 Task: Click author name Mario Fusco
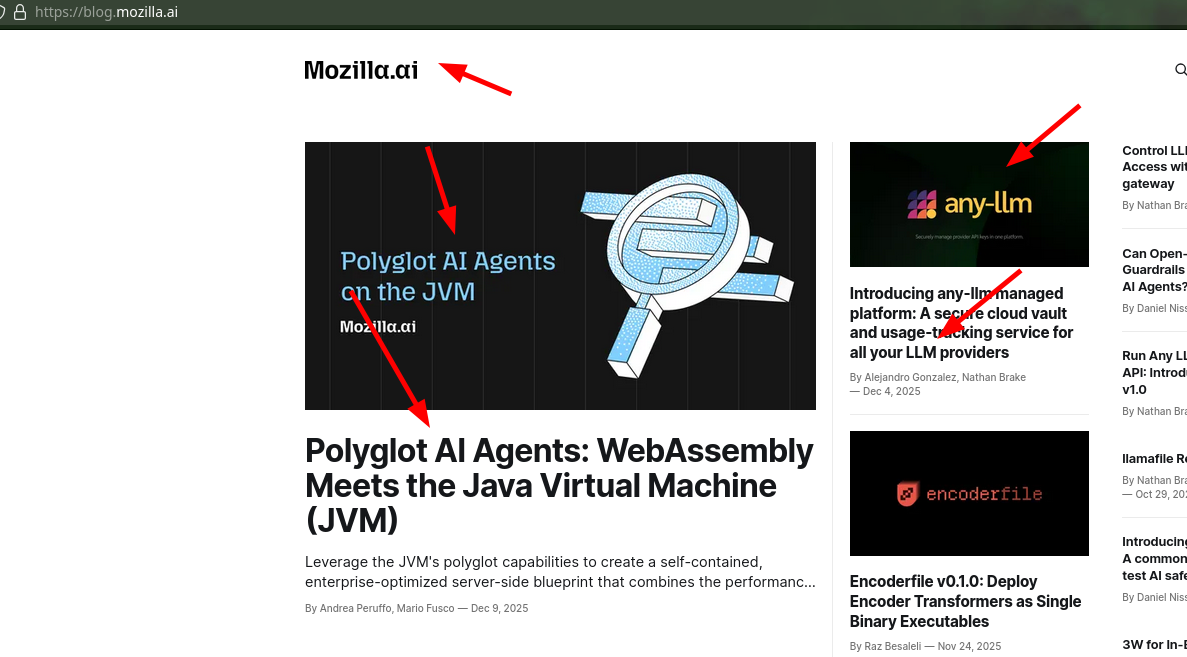coord(425,608)
